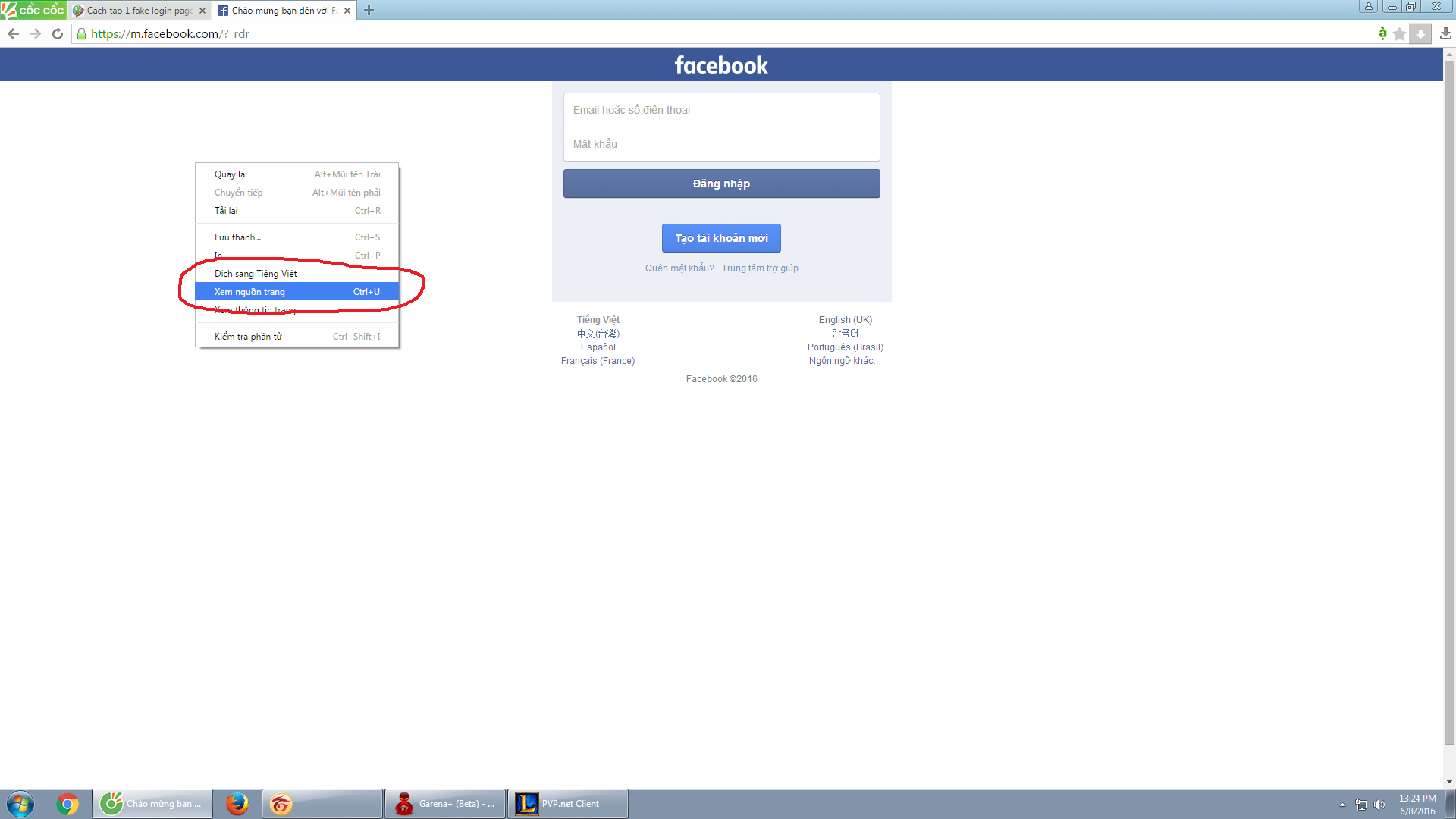Click the green padlock in address bar
The width and height of the screenshot is (1456, 819).
pos(82,33)
